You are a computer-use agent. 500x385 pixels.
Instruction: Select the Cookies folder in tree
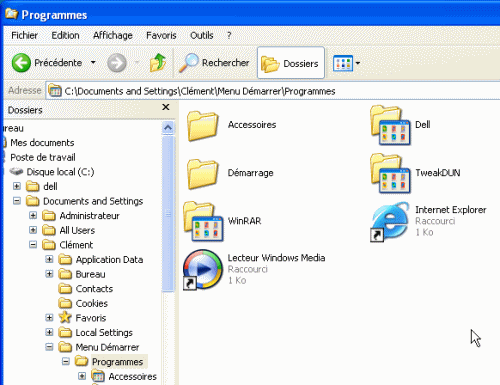[x=92, y=303]
